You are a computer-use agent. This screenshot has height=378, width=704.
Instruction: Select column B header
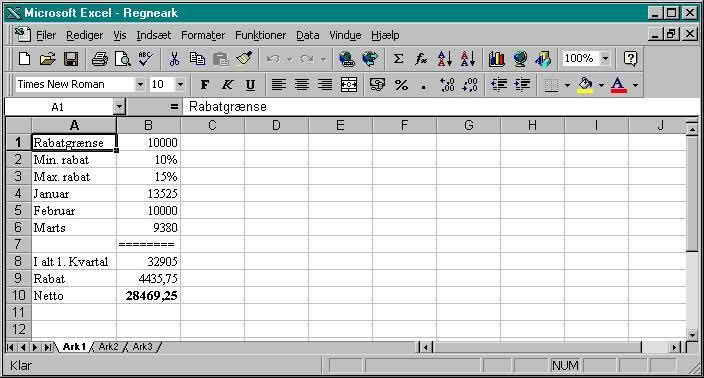[x=148, y=125]
